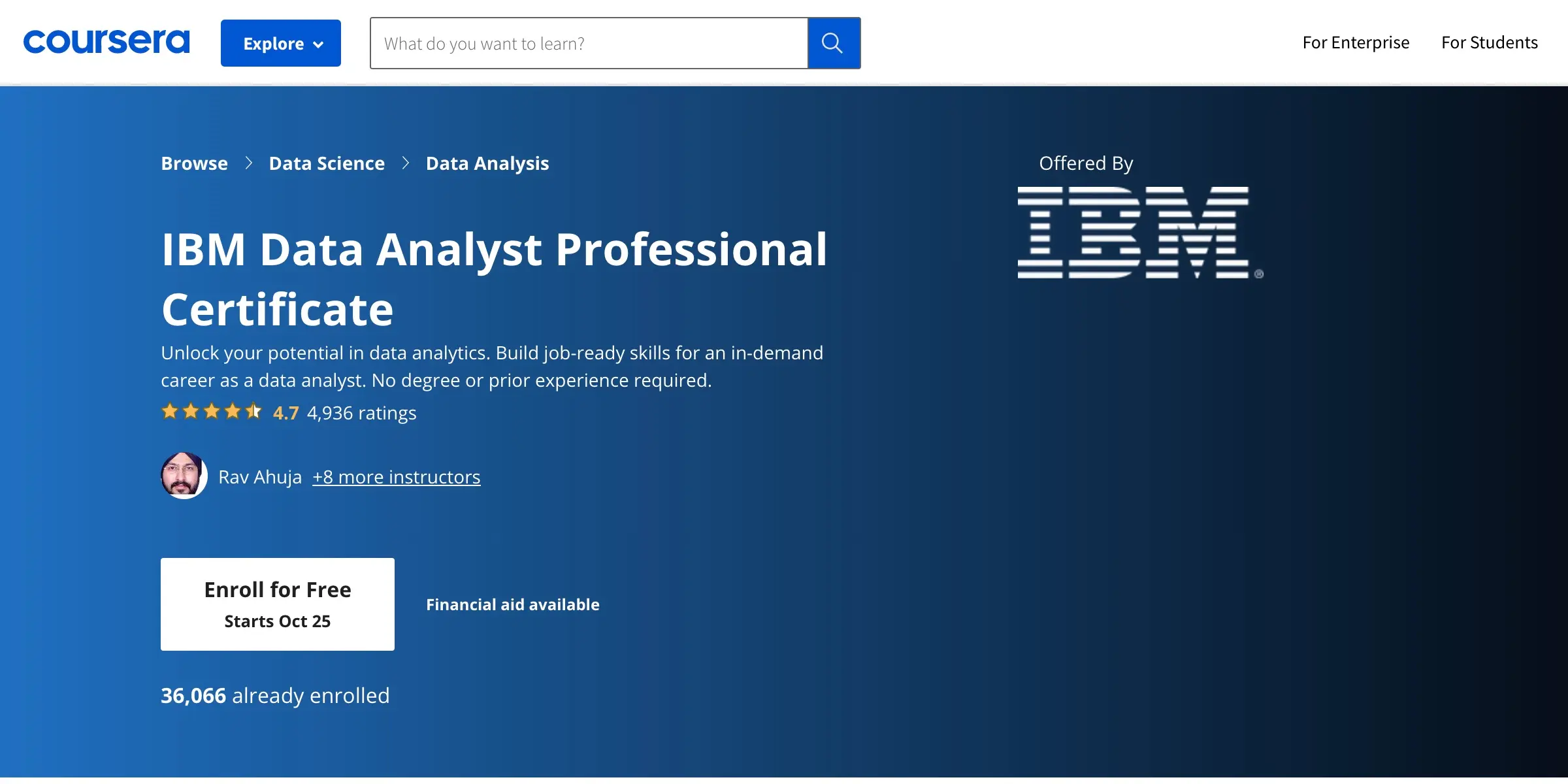Click the star rating icons
Viewport: 1568px width, 784px height.
pyautogui.click(x=212, y=412)
